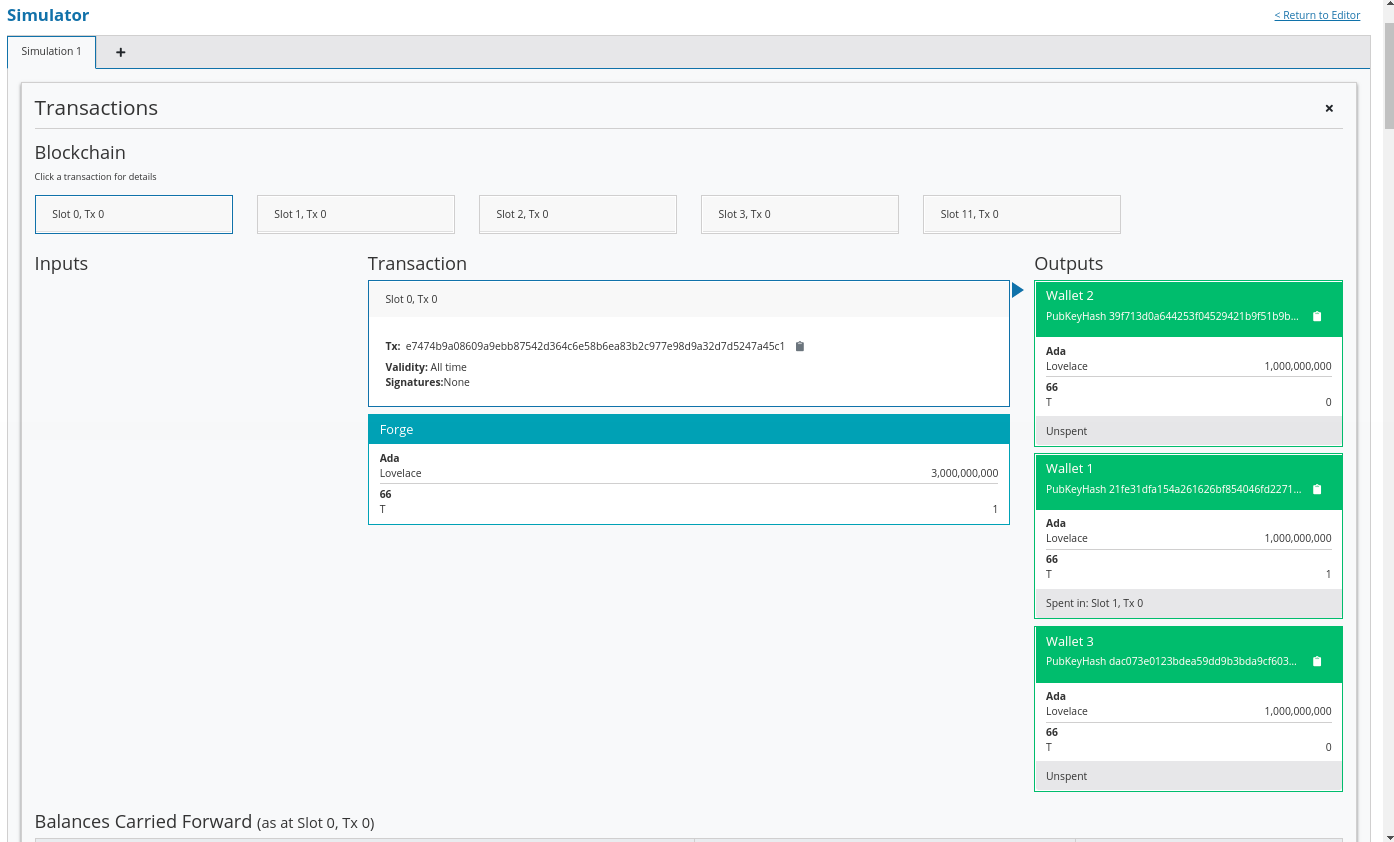View the Slot 2, Tx 0 transaction
The image size is (1394, 842).
click(x=577, y=214)
